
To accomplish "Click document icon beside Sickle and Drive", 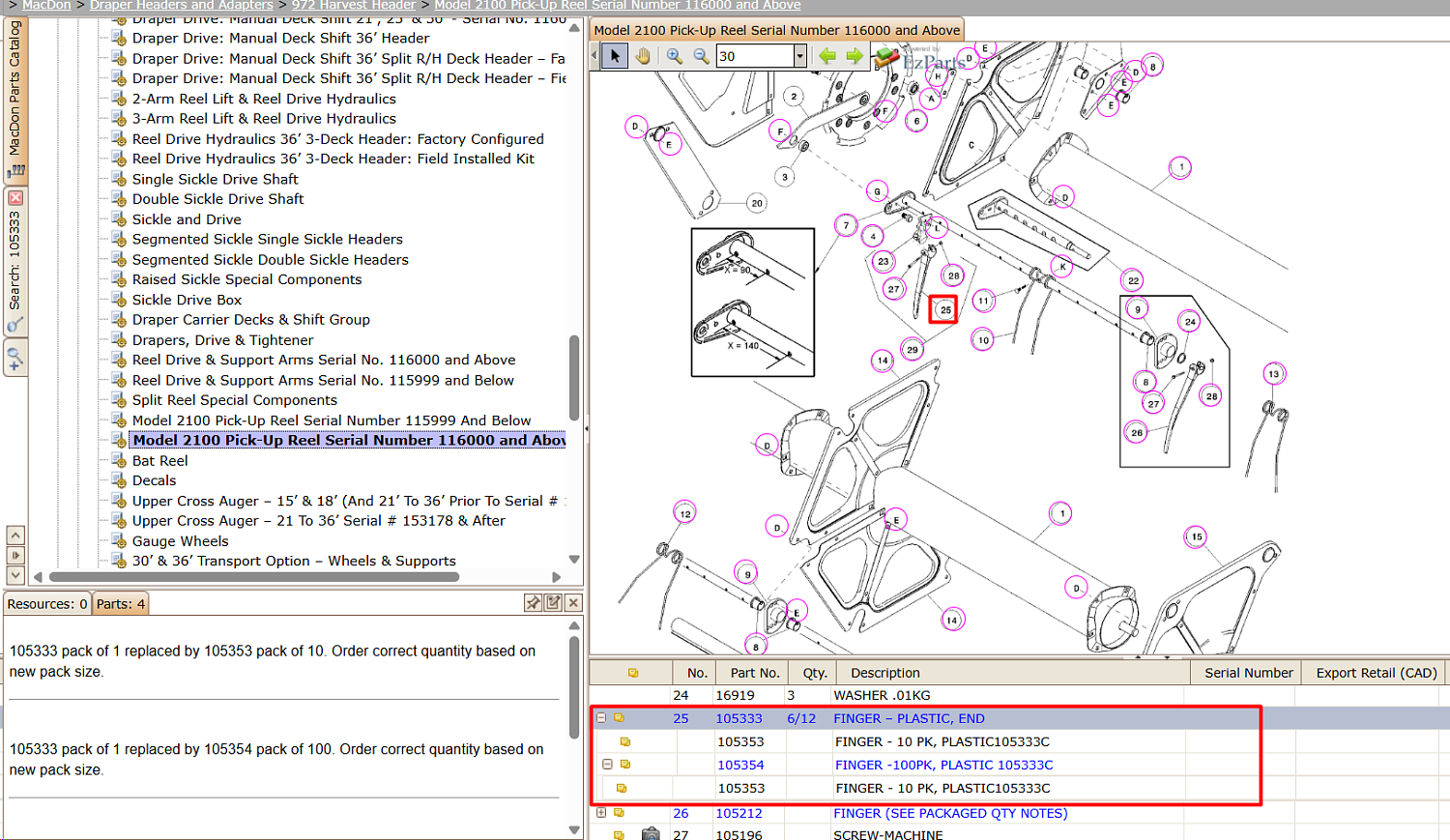I will [119, 219].
